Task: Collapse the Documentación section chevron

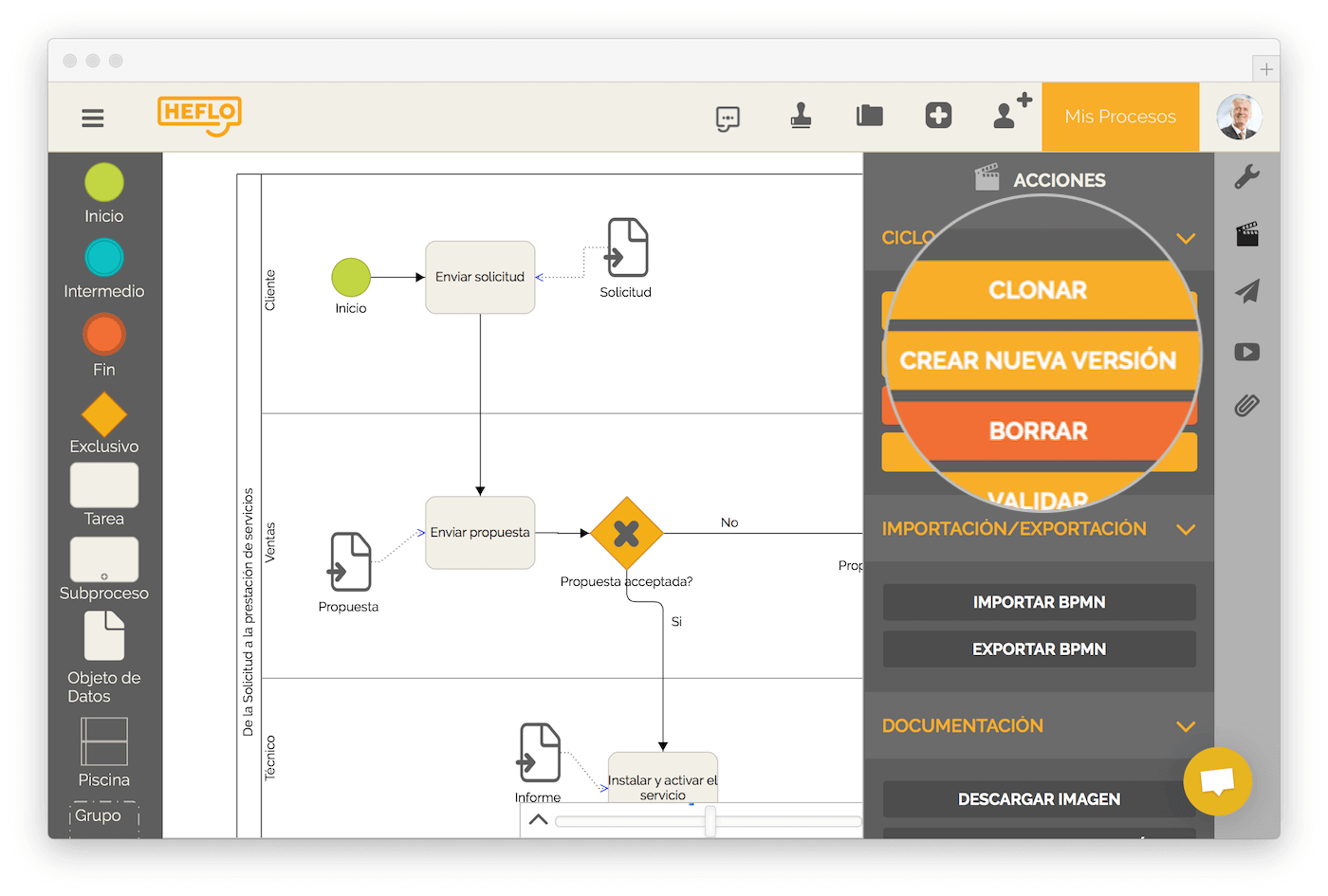Action: (1186, 726)
